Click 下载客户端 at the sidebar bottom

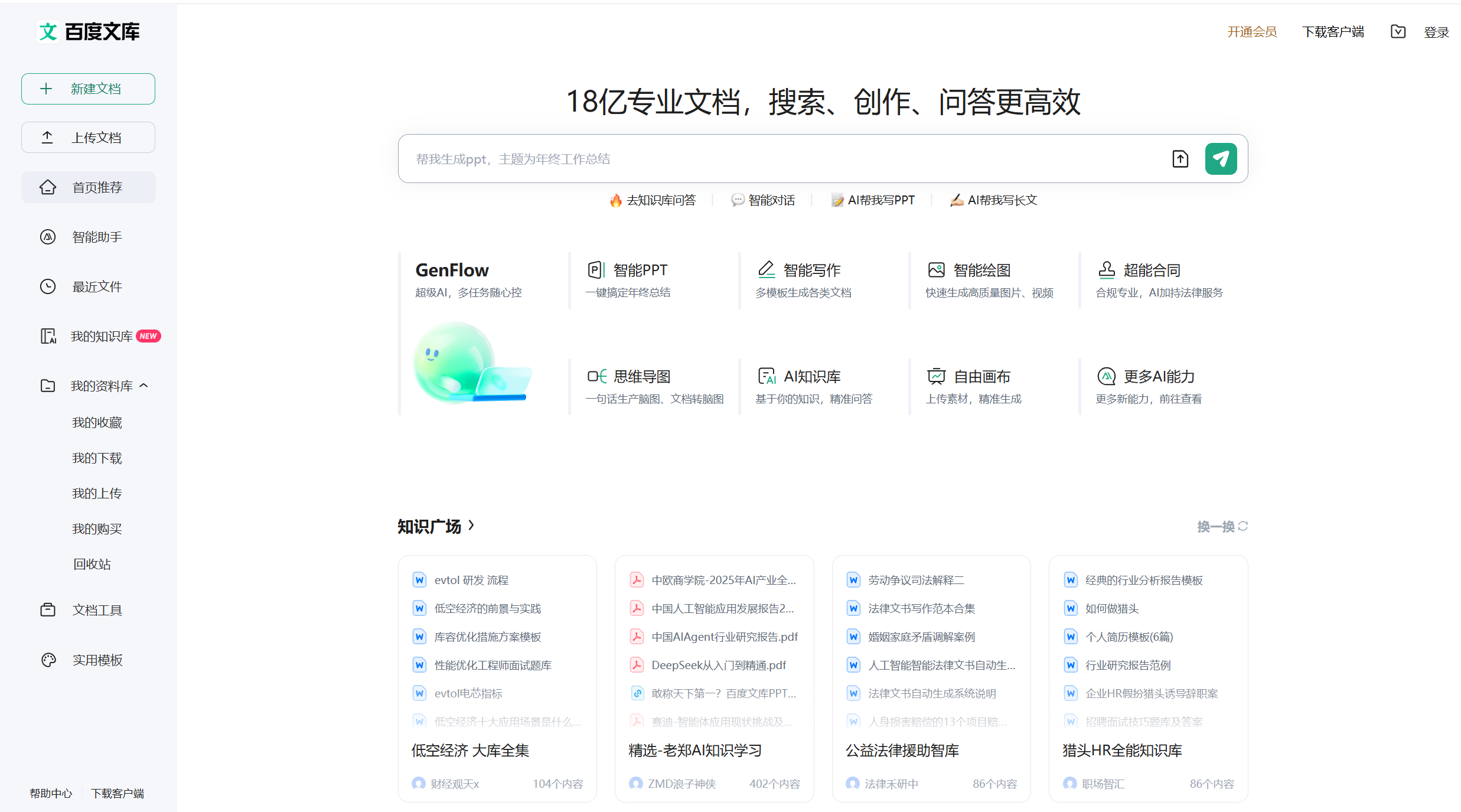tap(118, 793)
